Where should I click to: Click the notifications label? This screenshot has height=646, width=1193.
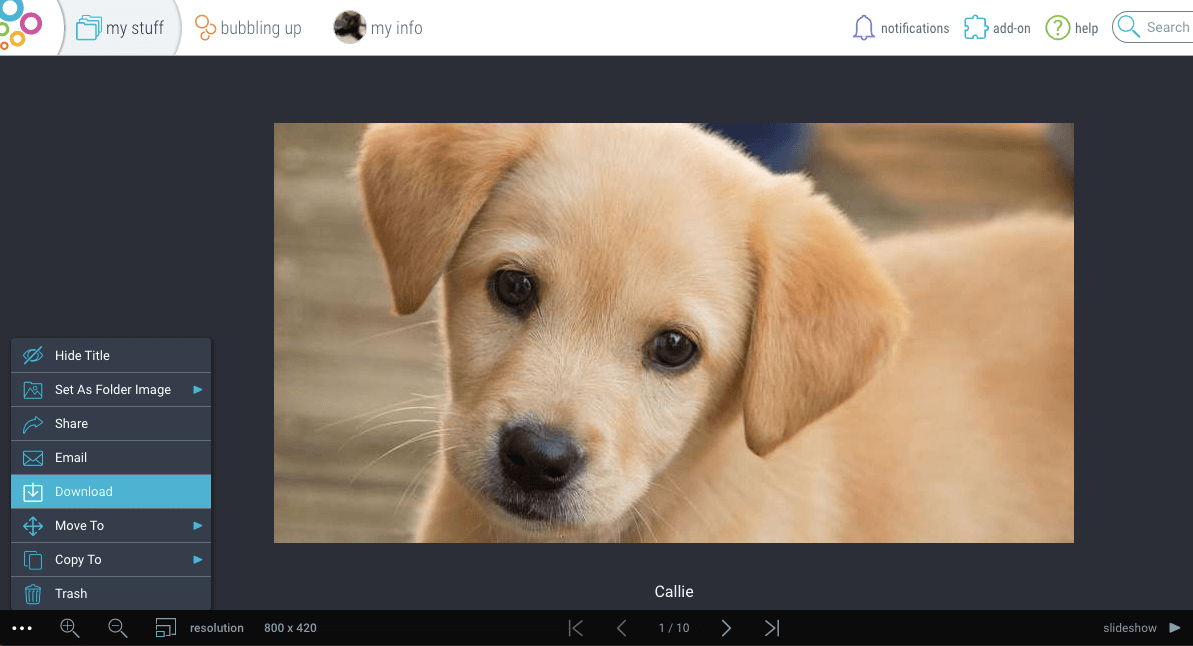915,28
